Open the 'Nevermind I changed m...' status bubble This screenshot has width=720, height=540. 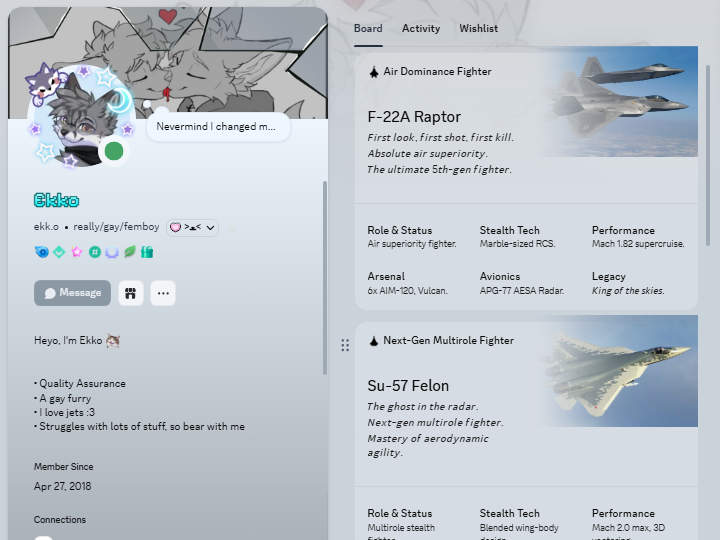coord(218,127)
